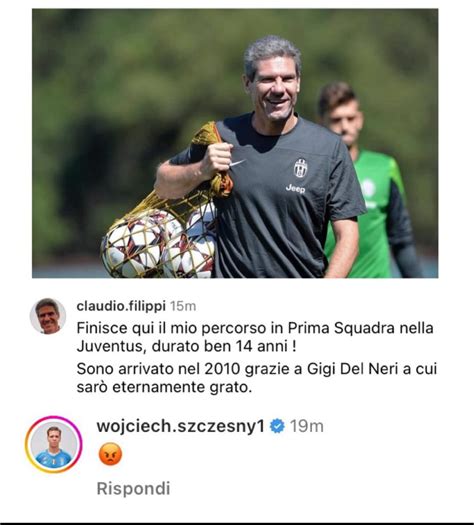Click the angry face emoji comment
The image size is (474, 525).
click(110, 454)
